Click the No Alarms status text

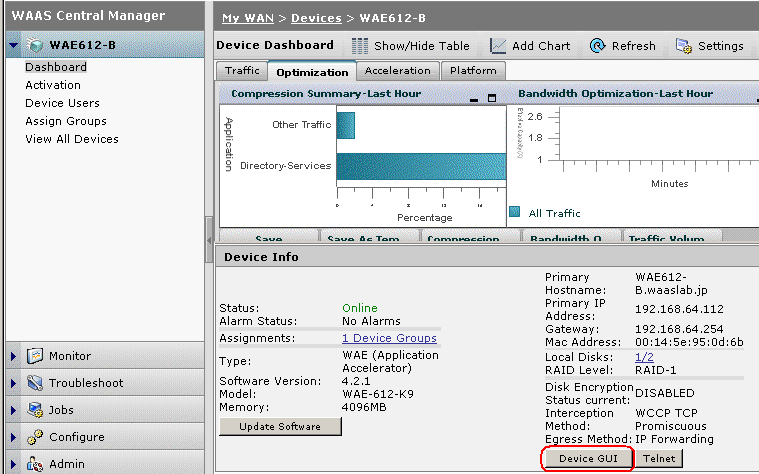[371, 321]
